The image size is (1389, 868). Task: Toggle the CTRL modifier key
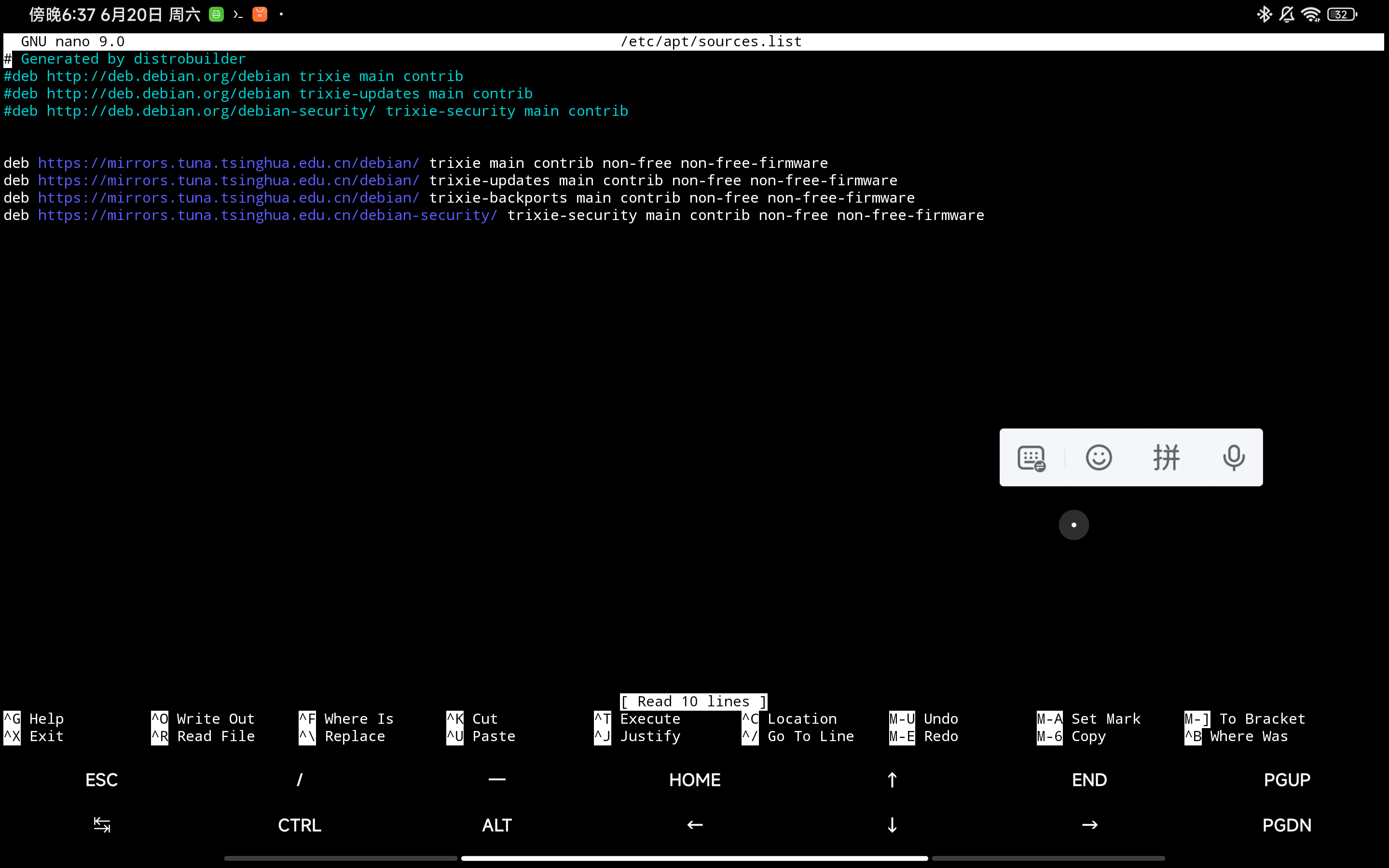300,825
